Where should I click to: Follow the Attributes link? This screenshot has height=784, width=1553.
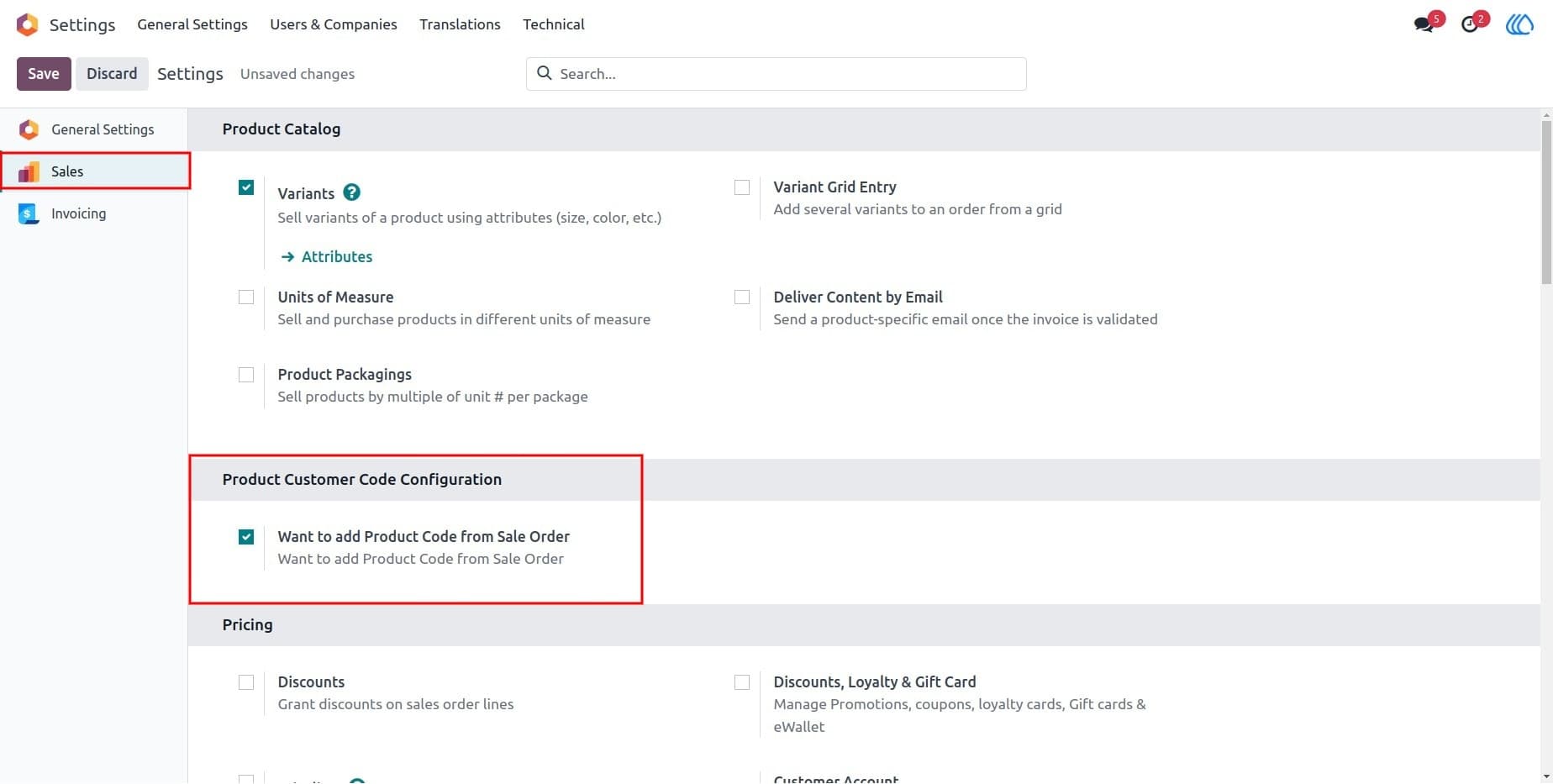[x=337, y=256]
